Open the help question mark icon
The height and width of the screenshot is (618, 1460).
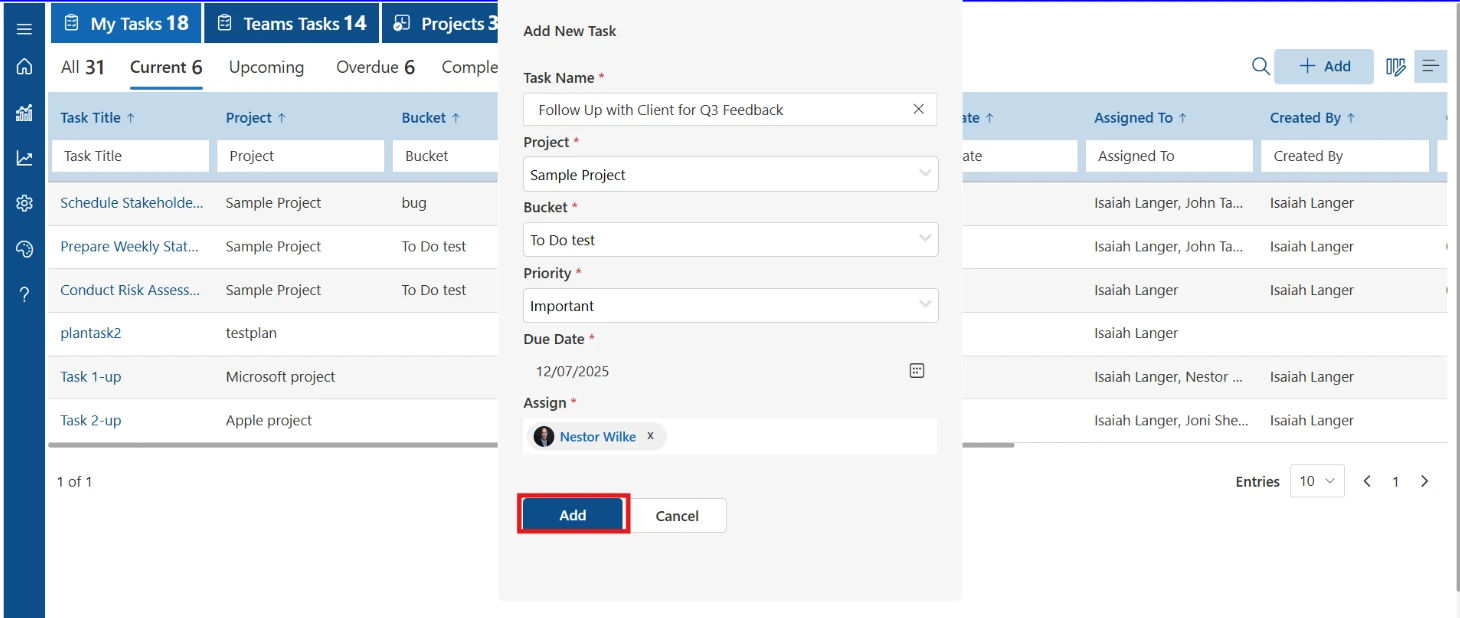pos(24,294)
